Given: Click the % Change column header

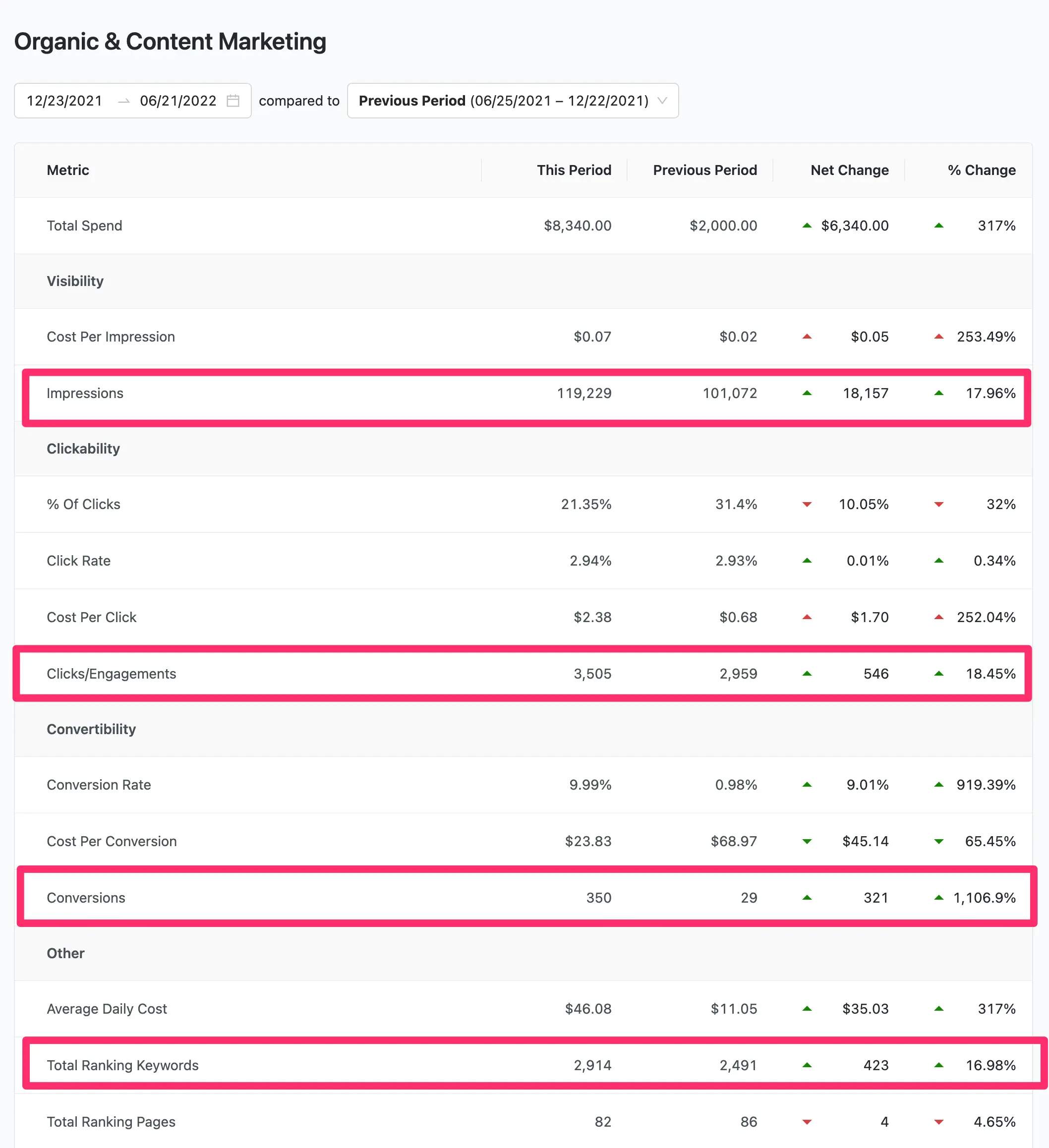Looking at the screenshot, I should click(x=981, y=170).
